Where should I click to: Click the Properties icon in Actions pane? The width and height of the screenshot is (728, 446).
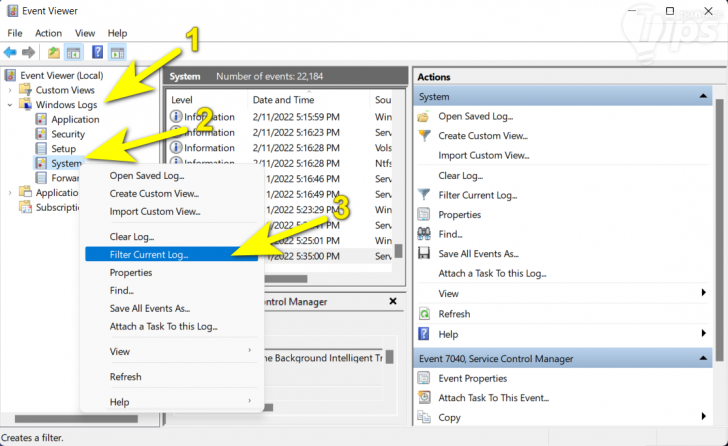(x=424, y=214)
